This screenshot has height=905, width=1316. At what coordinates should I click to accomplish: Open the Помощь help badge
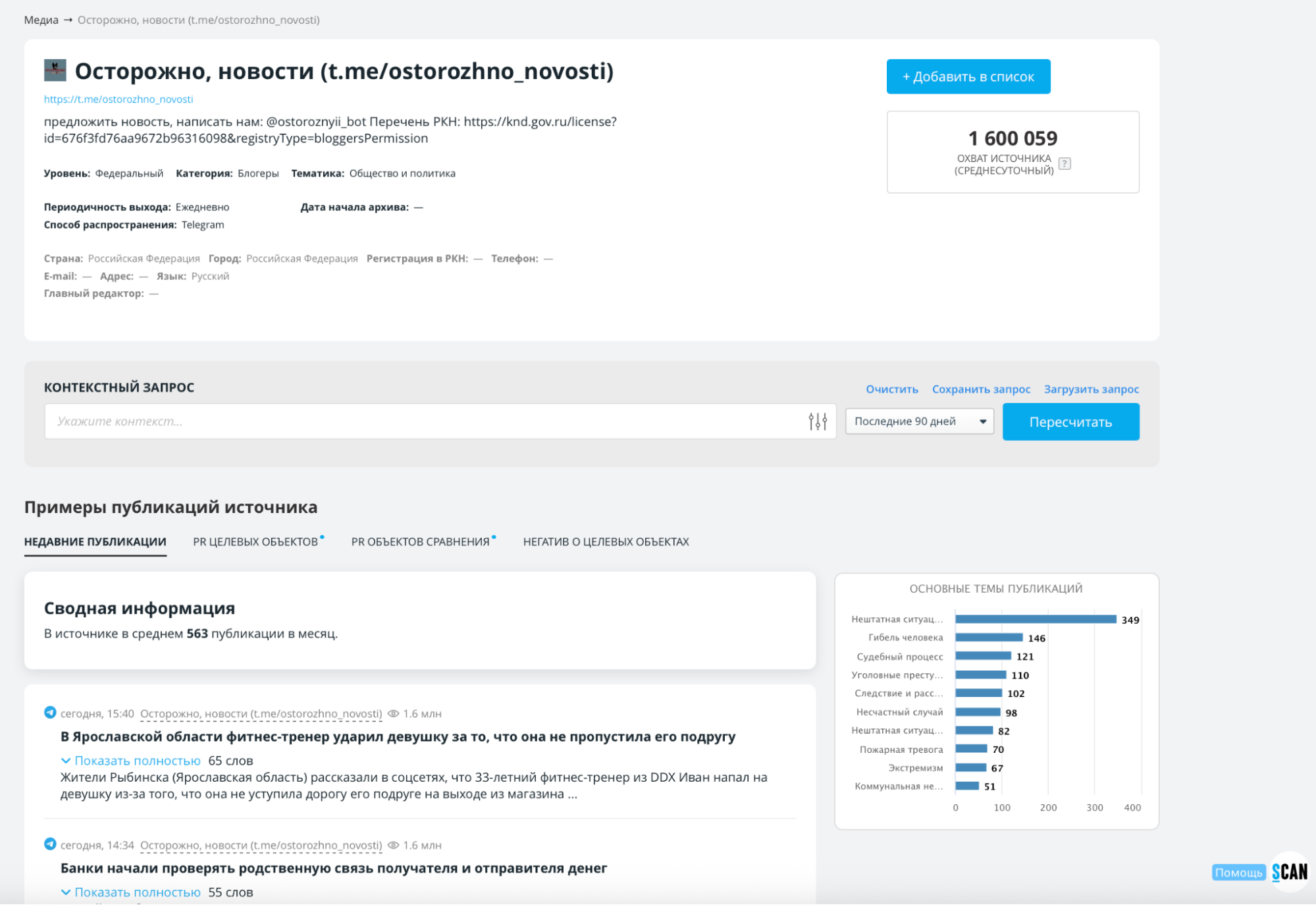click(x=1238, y=873)
